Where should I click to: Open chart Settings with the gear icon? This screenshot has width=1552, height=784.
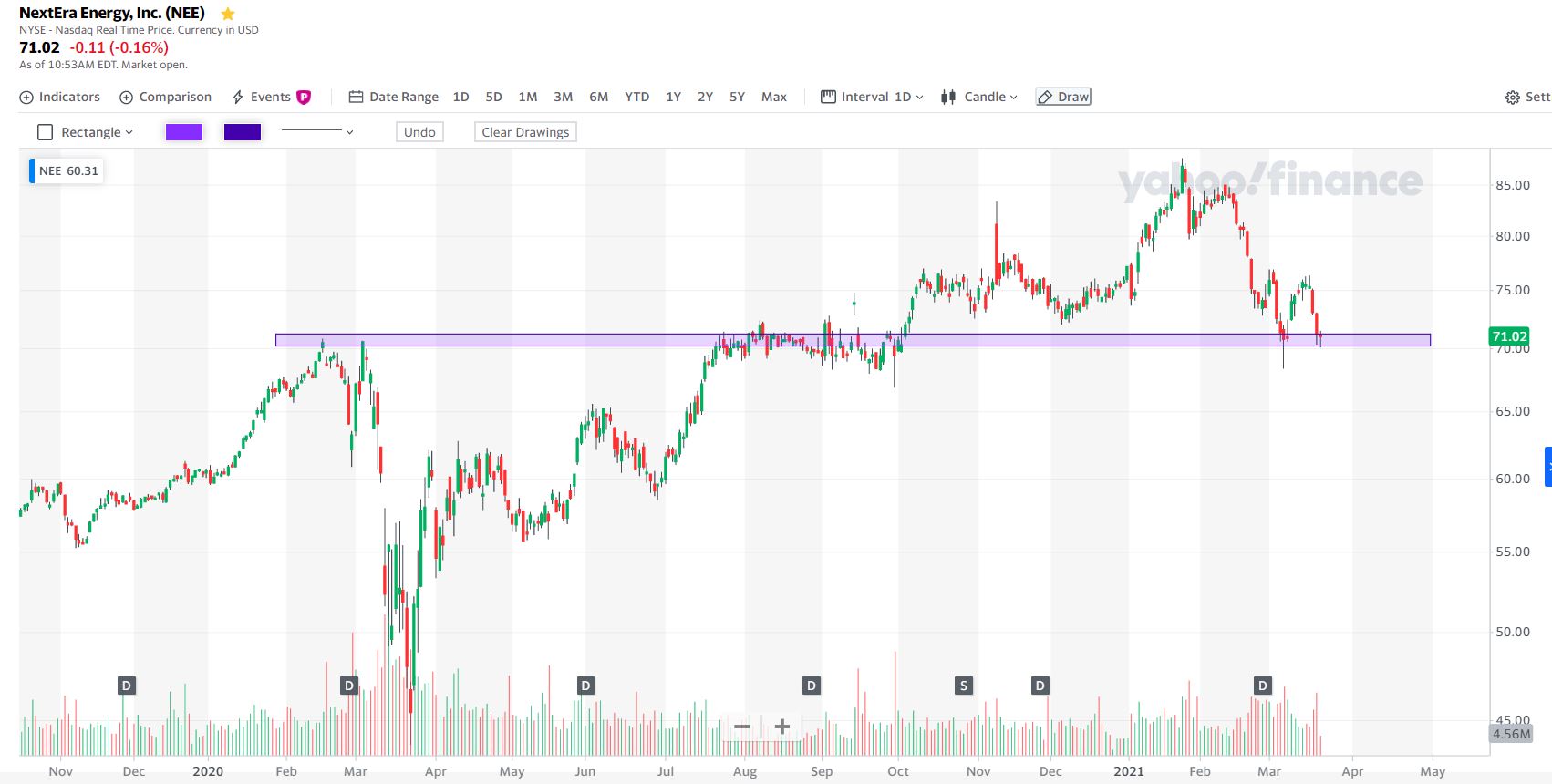point(1527,97)
